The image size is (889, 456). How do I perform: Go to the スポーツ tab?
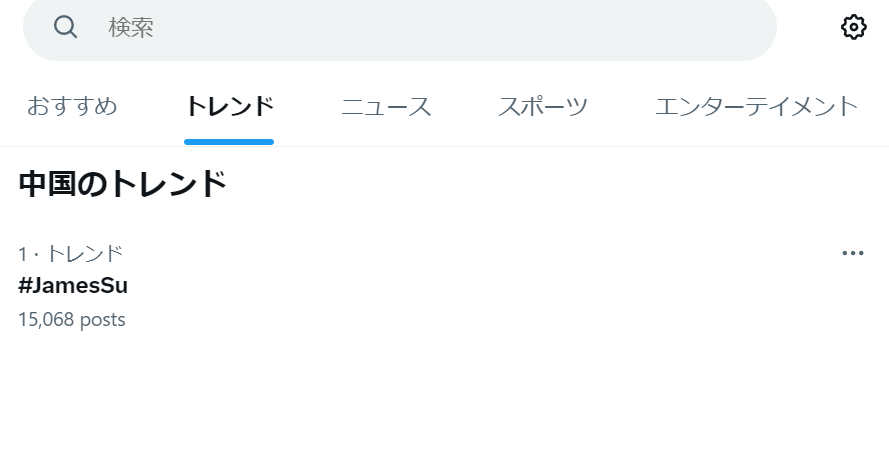[543, 106]
